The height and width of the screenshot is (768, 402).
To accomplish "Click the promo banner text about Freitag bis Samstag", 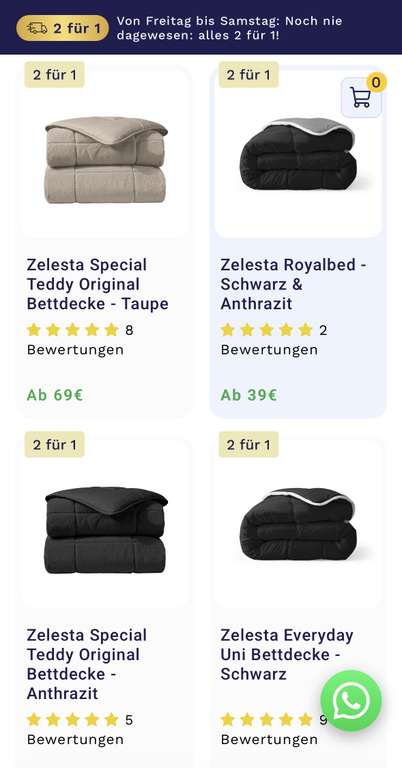I will 230,28.
